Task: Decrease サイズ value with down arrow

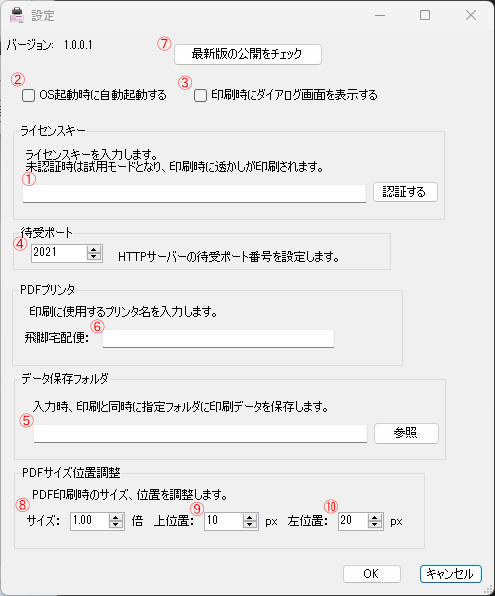Action: (116, 525)
